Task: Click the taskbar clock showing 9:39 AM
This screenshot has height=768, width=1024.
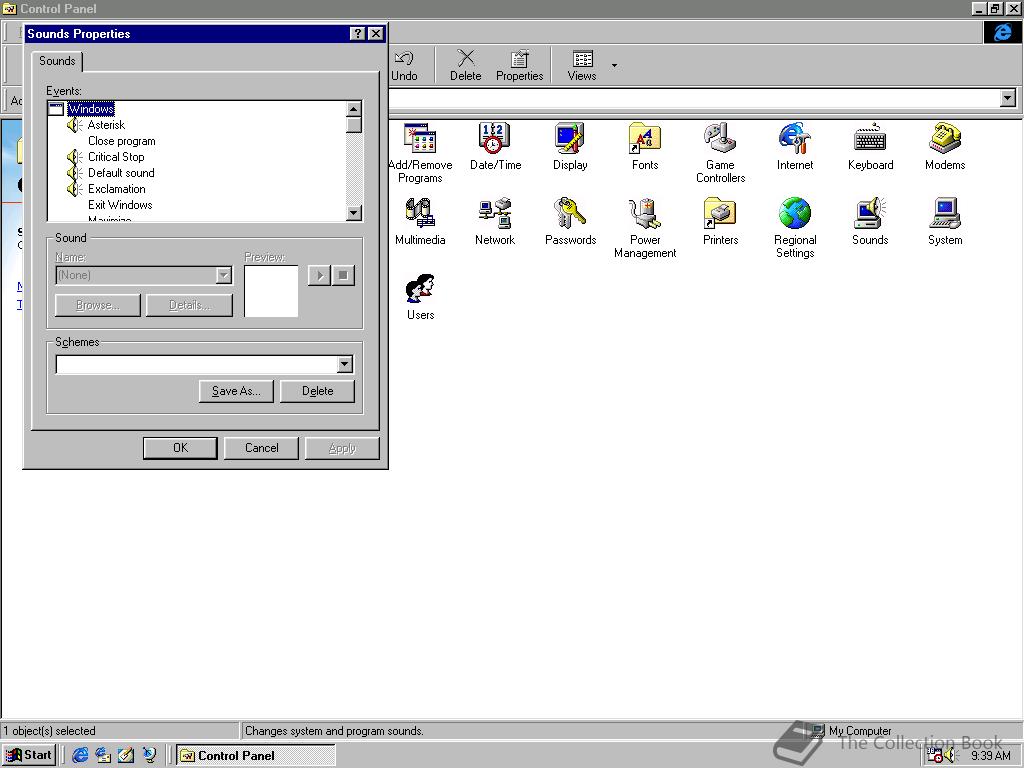Action: tap(991, 756)
